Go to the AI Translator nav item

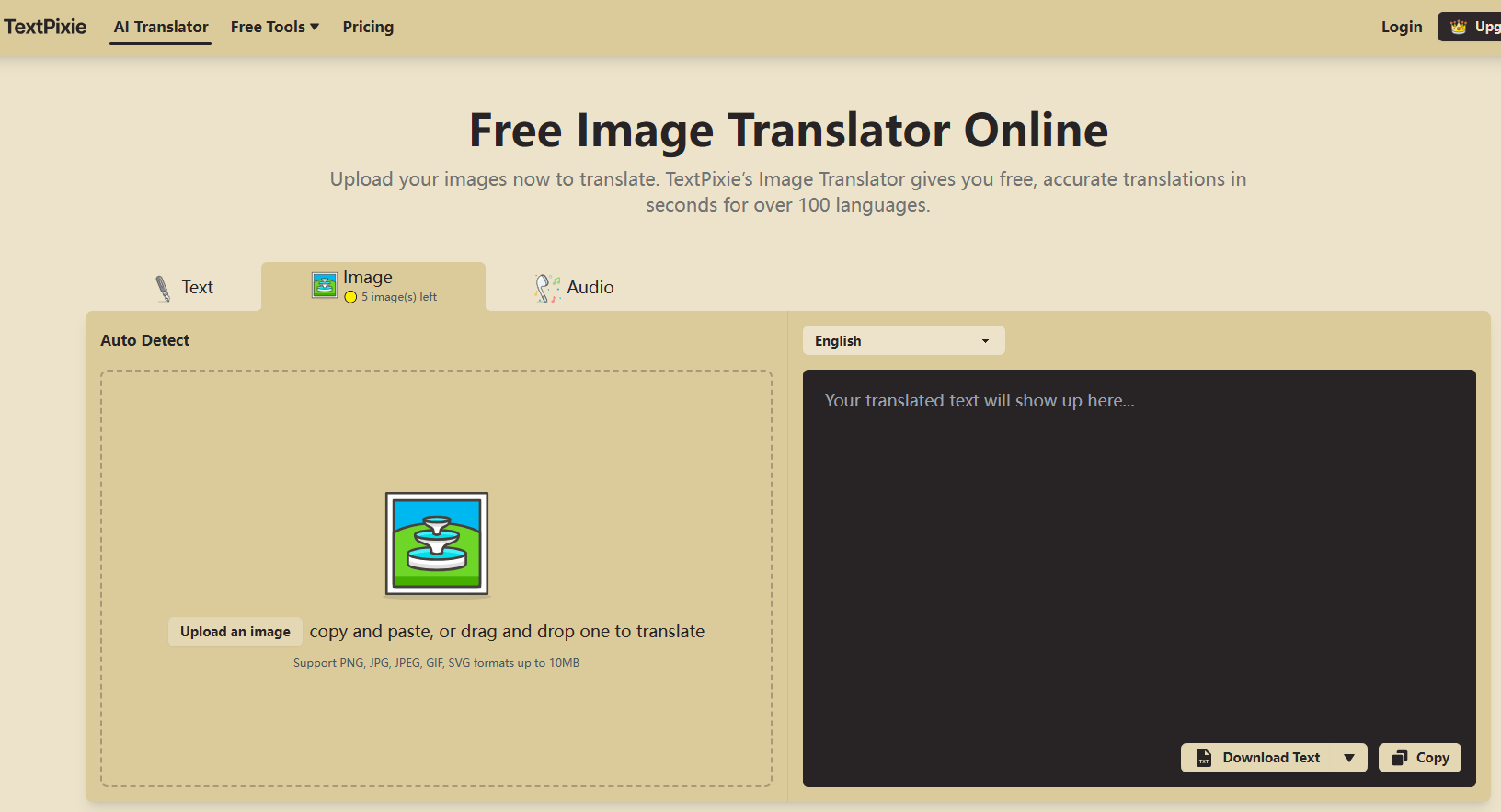pos(161,27)
